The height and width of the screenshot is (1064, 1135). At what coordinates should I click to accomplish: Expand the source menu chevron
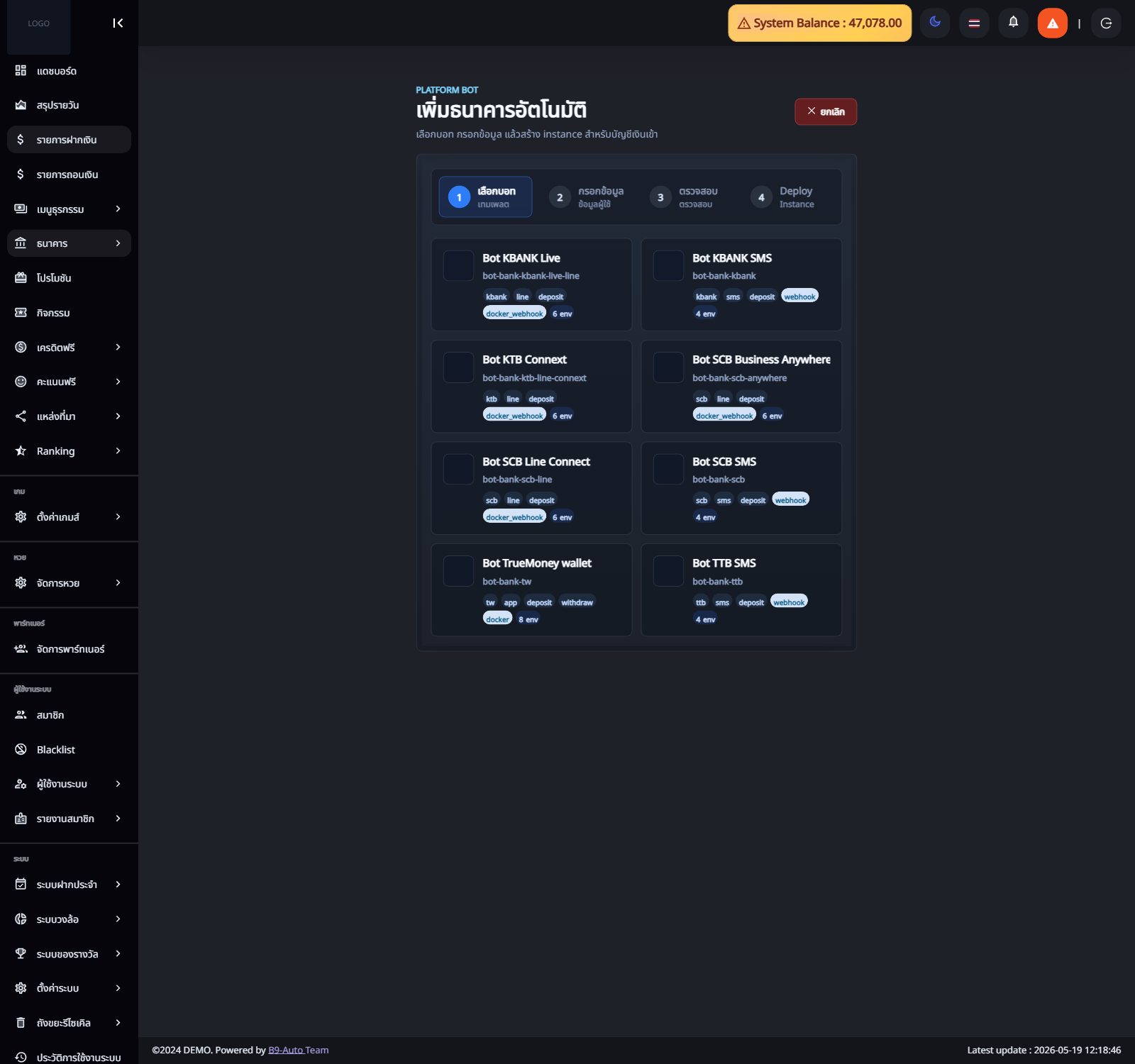(118, 416)
